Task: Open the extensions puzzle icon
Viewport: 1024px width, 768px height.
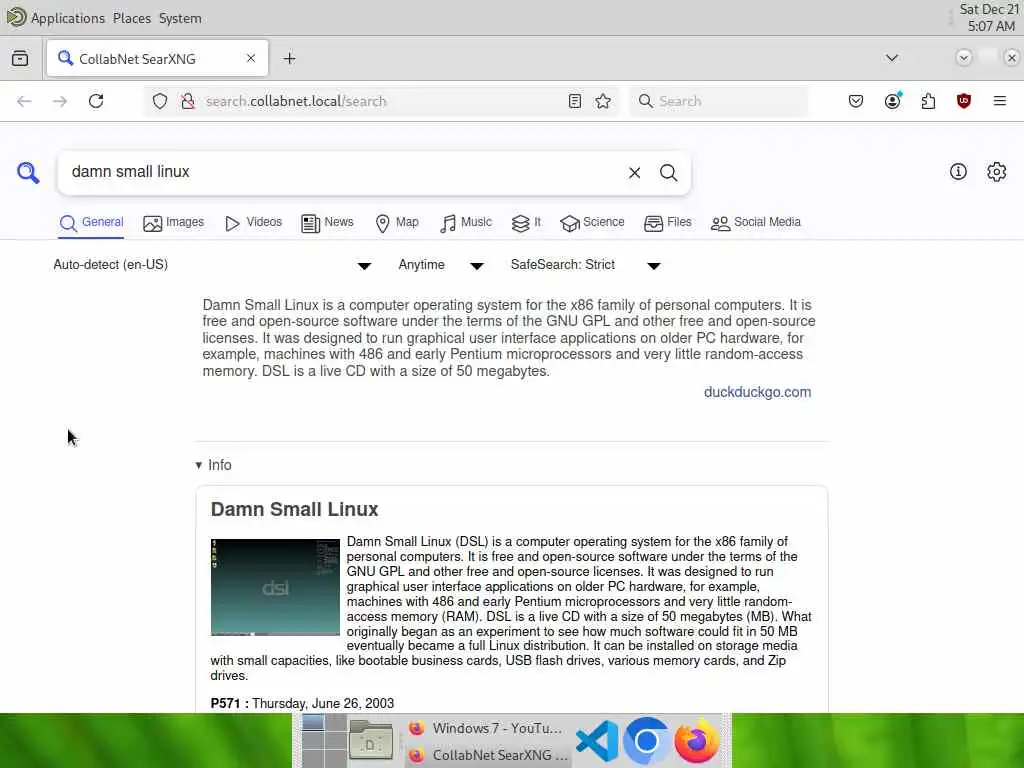Action: coord(928,101)
